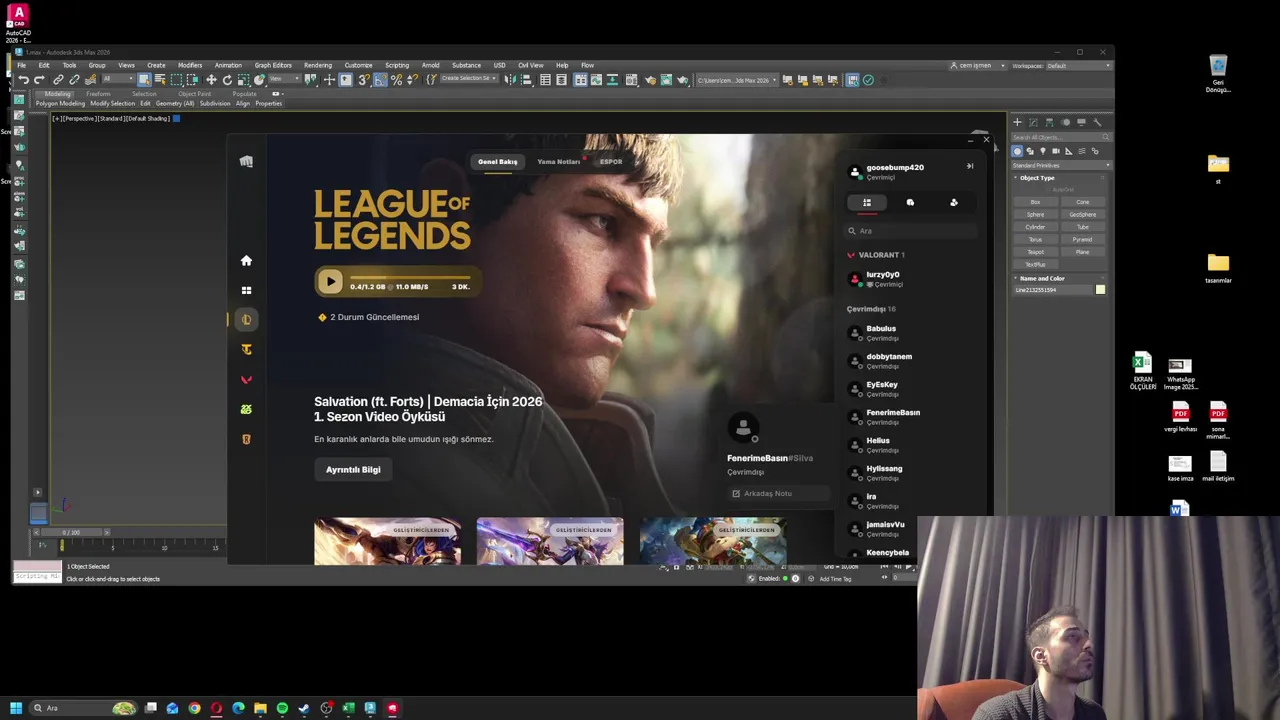Open chat messages tab in Riot social panel
This screenshot has height=720, width=1280.
[910, 202]
